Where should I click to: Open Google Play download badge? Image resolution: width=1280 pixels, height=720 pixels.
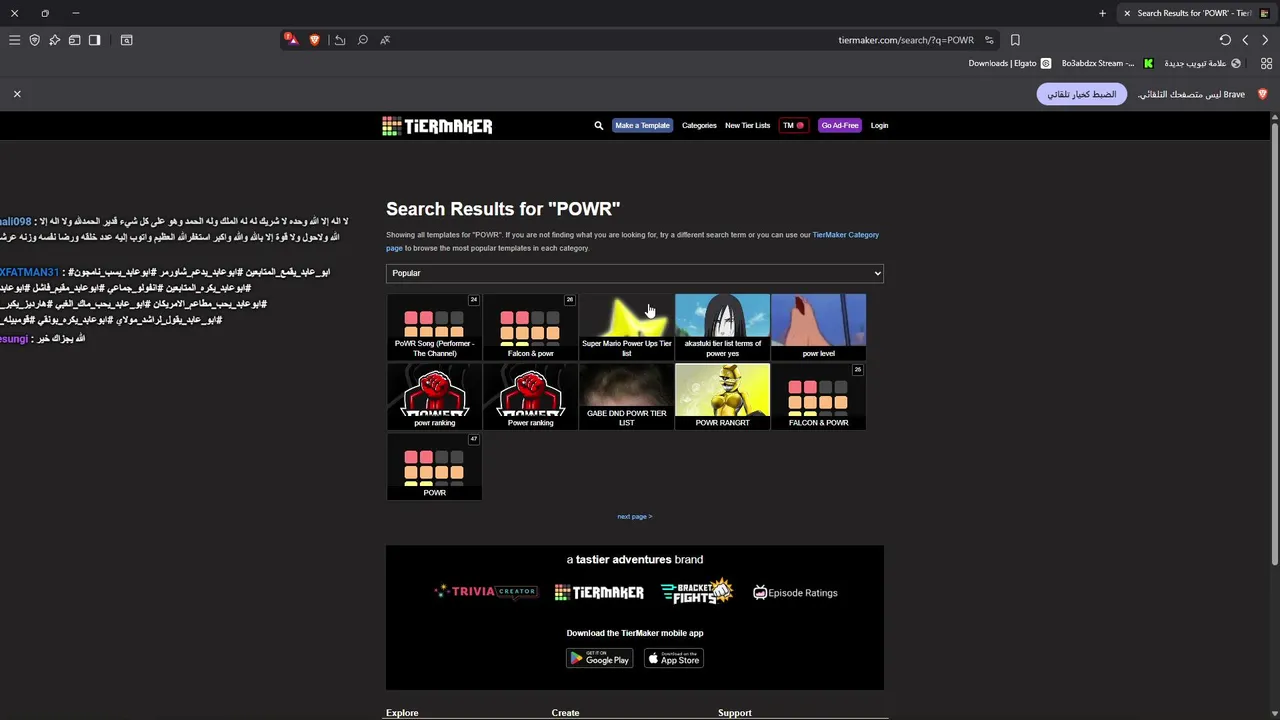(x=600, y=658)
